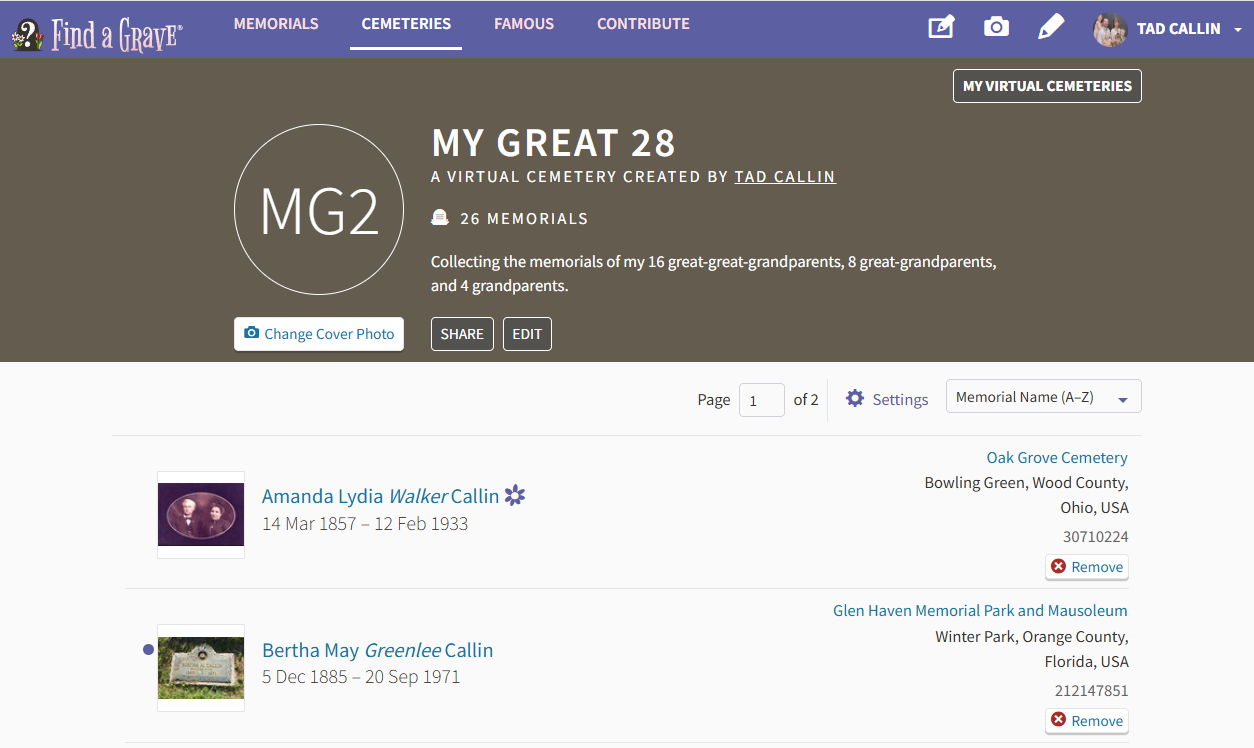
Task: Open the Famous navigation tab
Action: 524,24
